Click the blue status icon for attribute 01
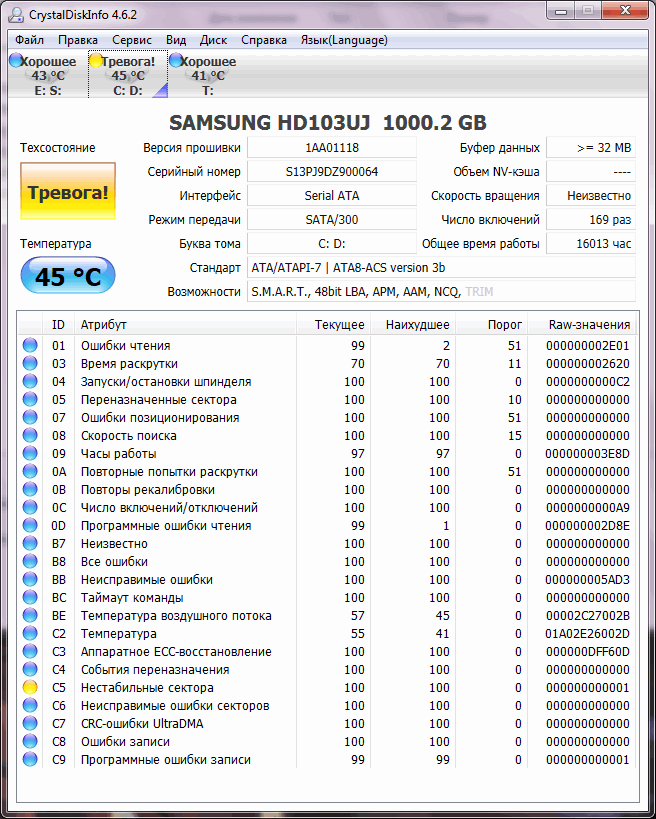The width and height of the screenshot is (656, 819). (x=30, y=345)
